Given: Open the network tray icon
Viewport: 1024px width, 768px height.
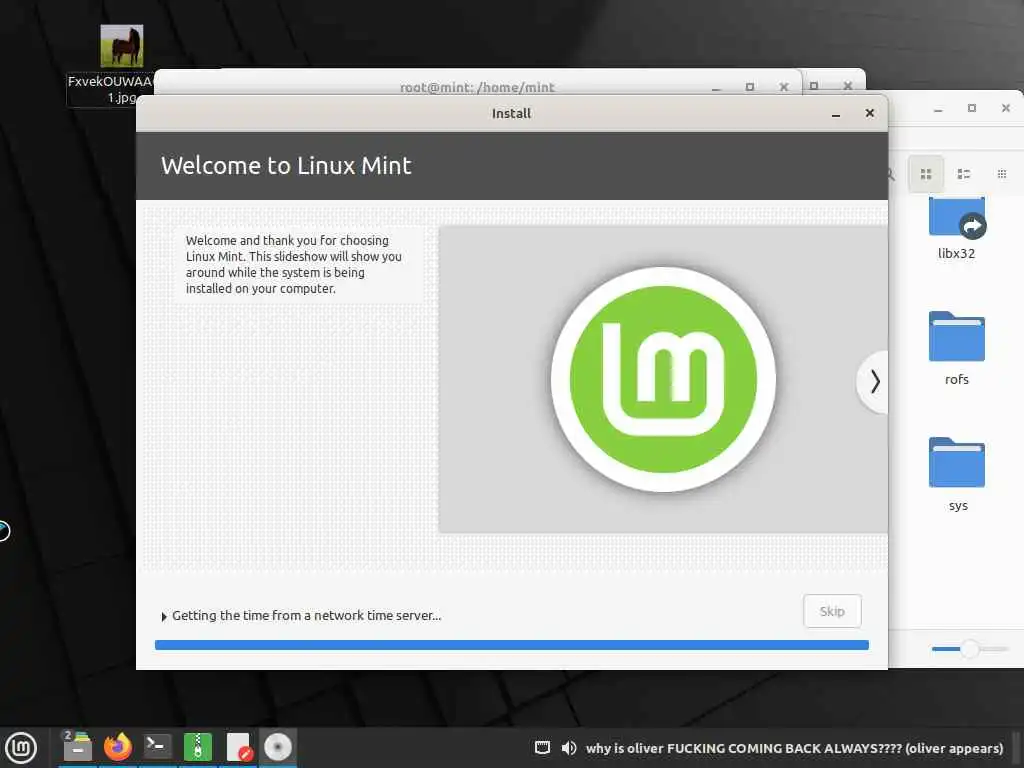Looking at the screenshot, I should point(542,748).
